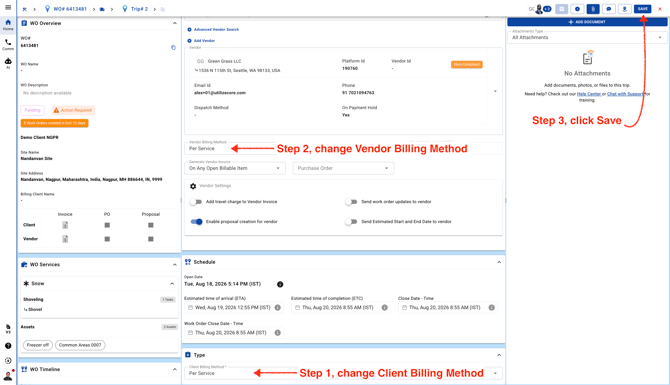Open the help question mark icon

tap(8, 346)
